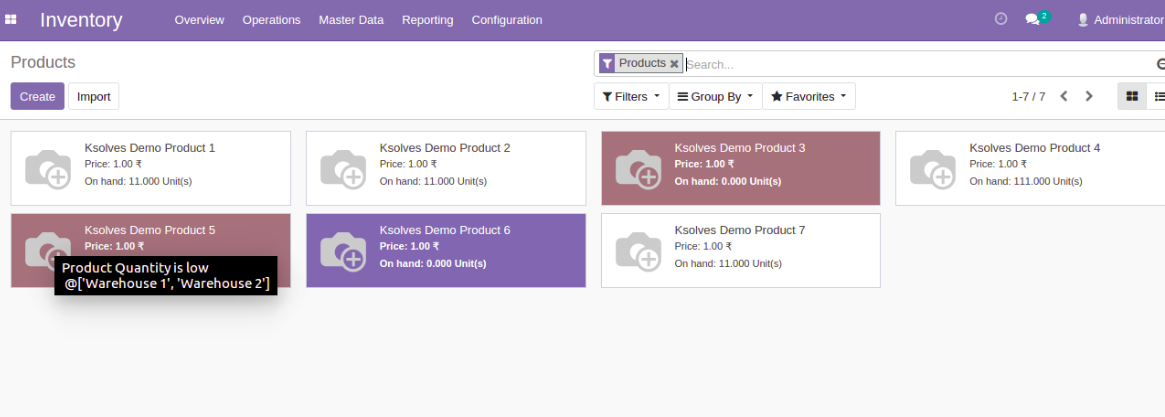Remove the Products filter facet
The width and height of the screenshot is (1165, 417).
(674, 64)
